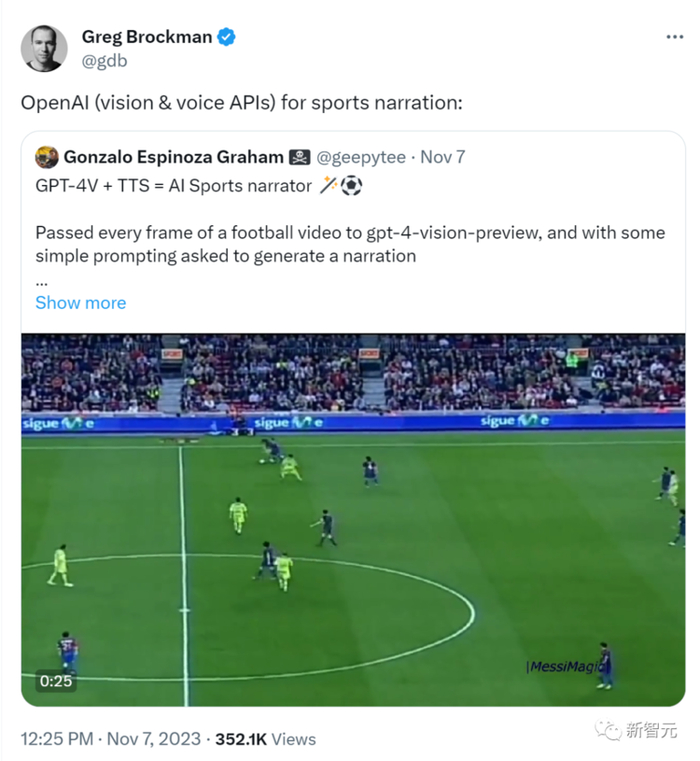700x761 pixels.
Task: Click the 12:25 PM tweet timestamp
Action: [x=56, y=739]
